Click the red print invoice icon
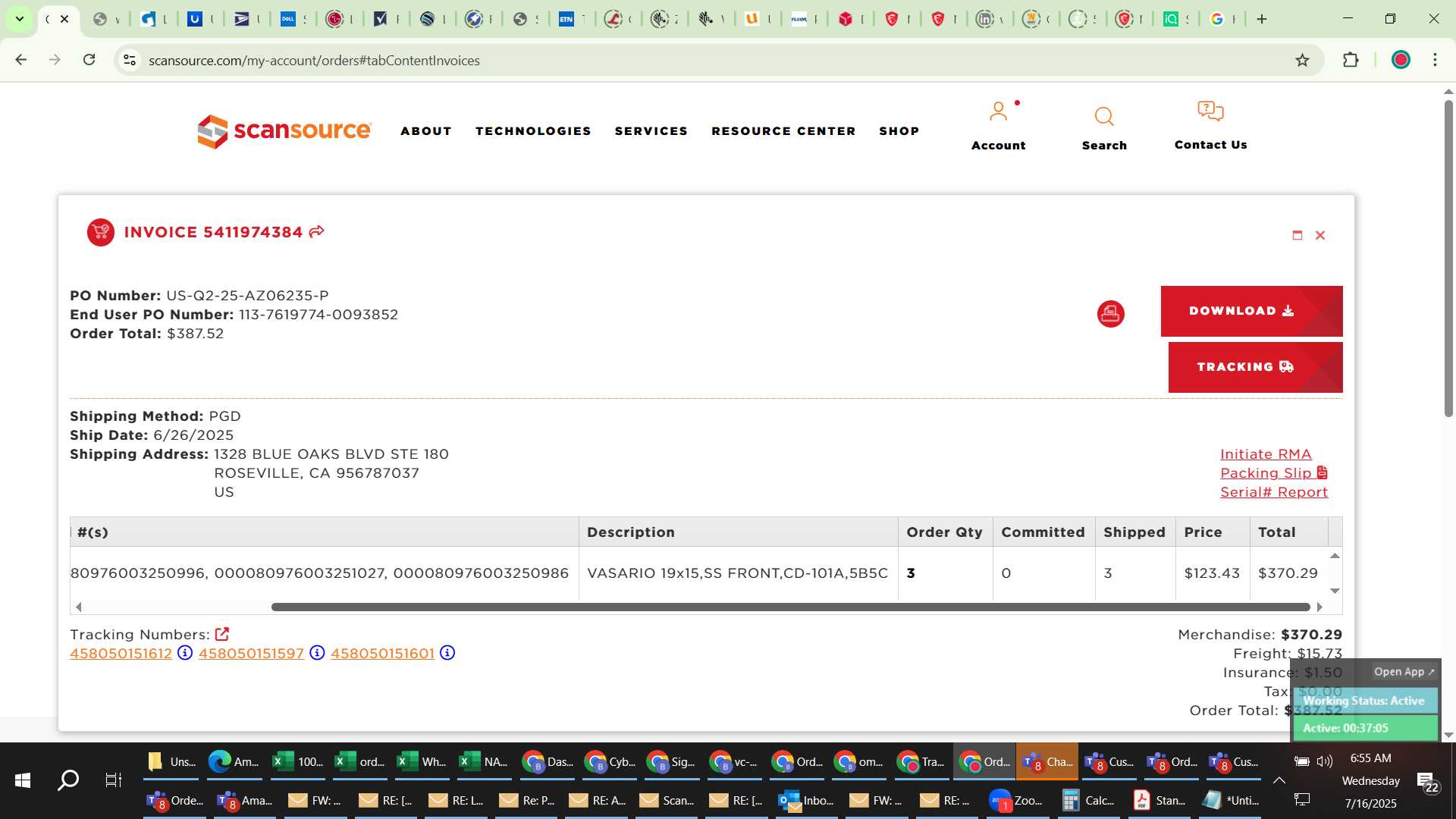This screenshot has height=819, width=1456. [x=1110, y=314]
